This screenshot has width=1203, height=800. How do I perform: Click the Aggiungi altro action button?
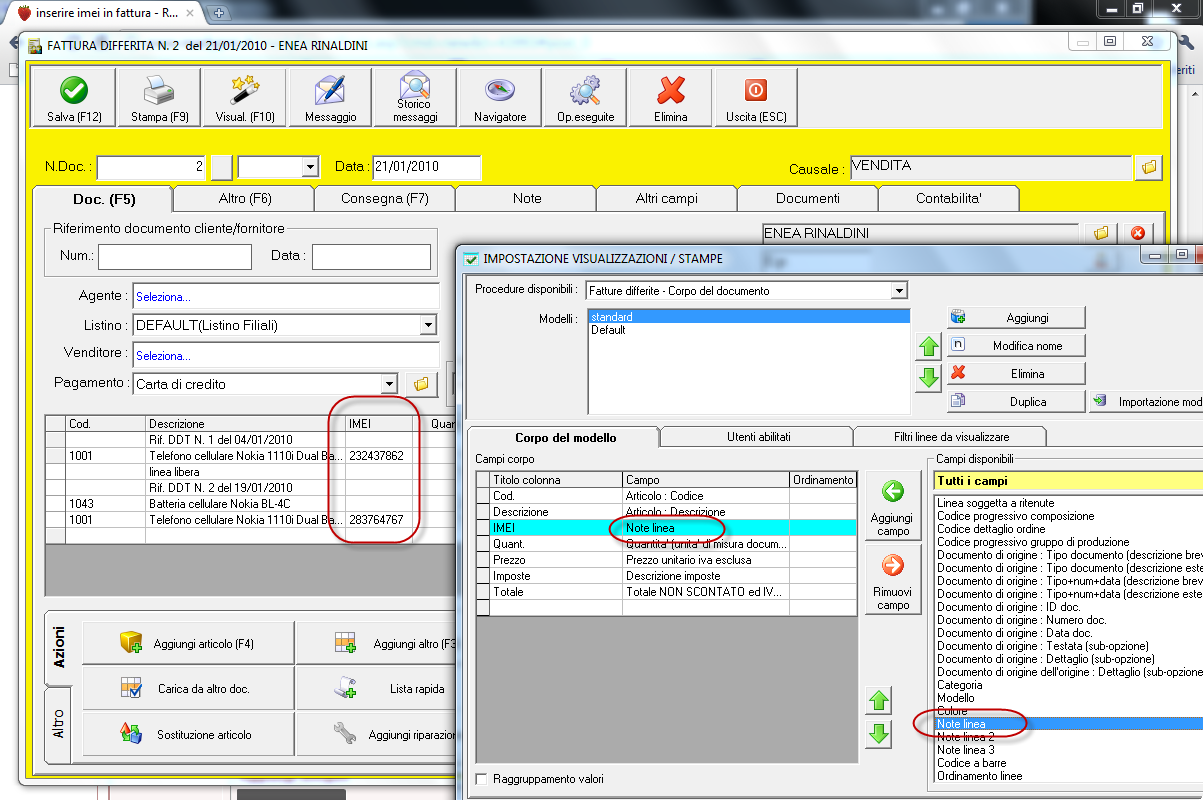(x=378, y=643)
